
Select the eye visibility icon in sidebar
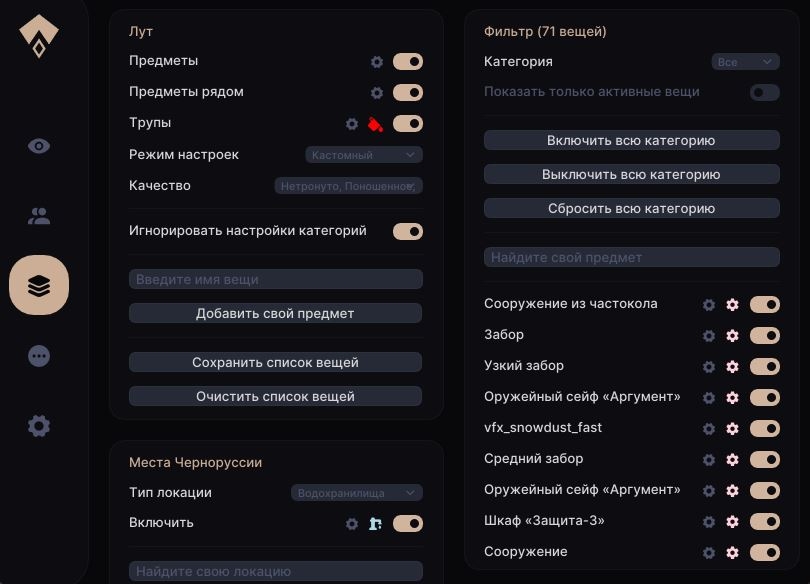tap(38, 146)
